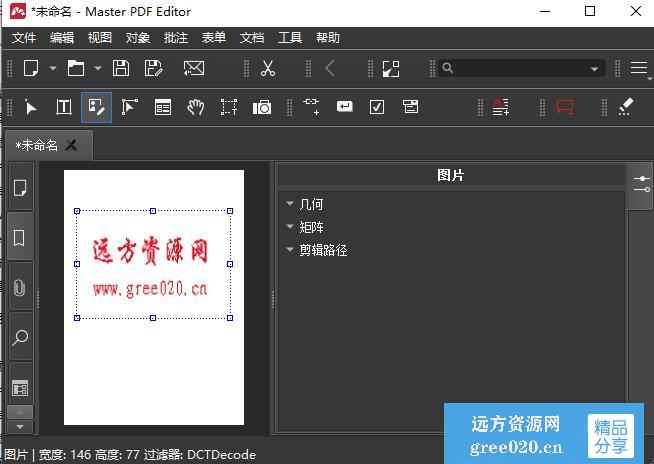Click the Save floppy disk icon
654x464 pixels.
[121, 68]
